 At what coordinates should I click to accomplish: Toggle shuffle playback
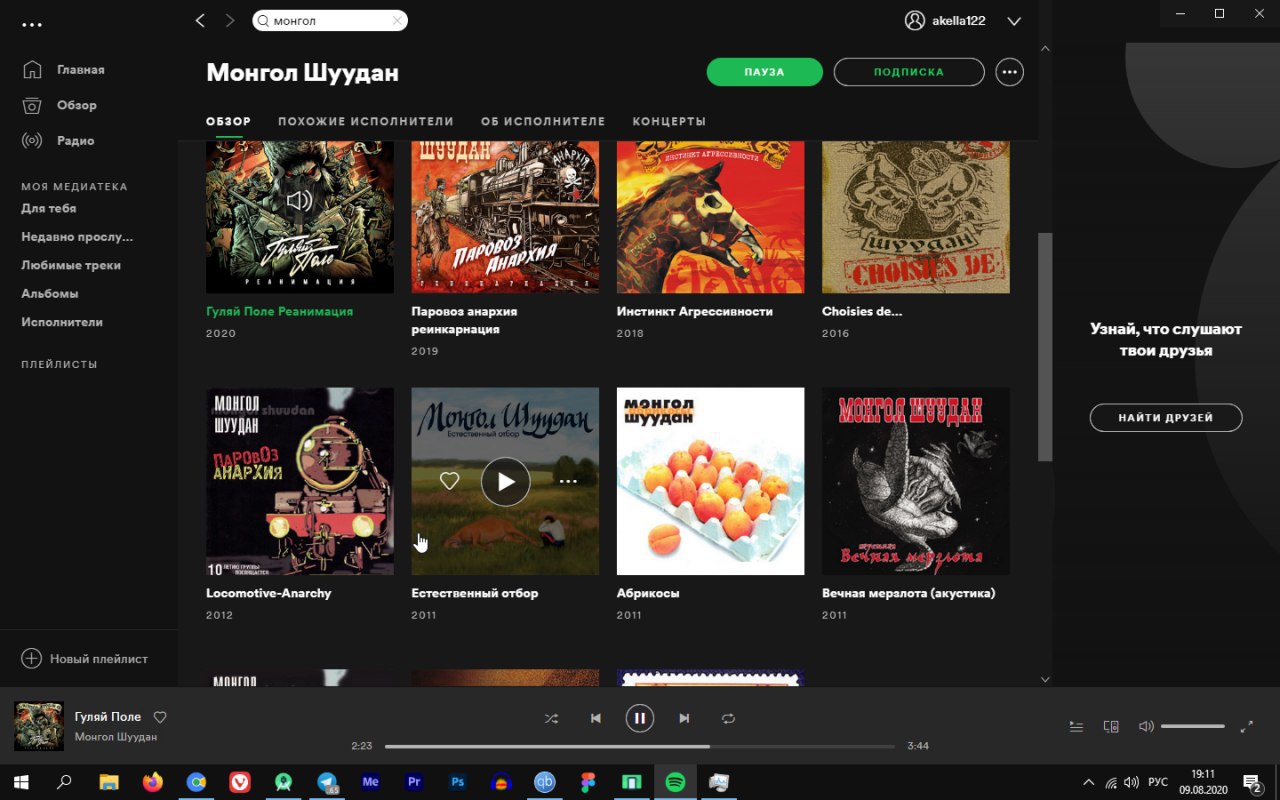[x=551, y=718]
